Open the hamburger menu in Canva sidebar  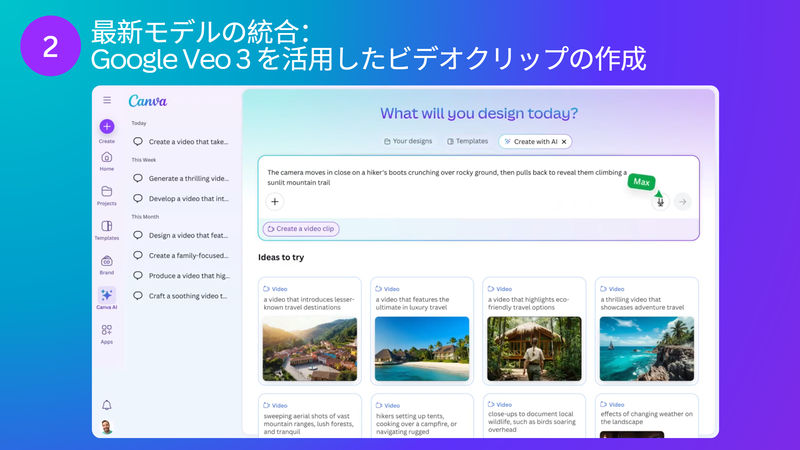(x=107, y=100)
